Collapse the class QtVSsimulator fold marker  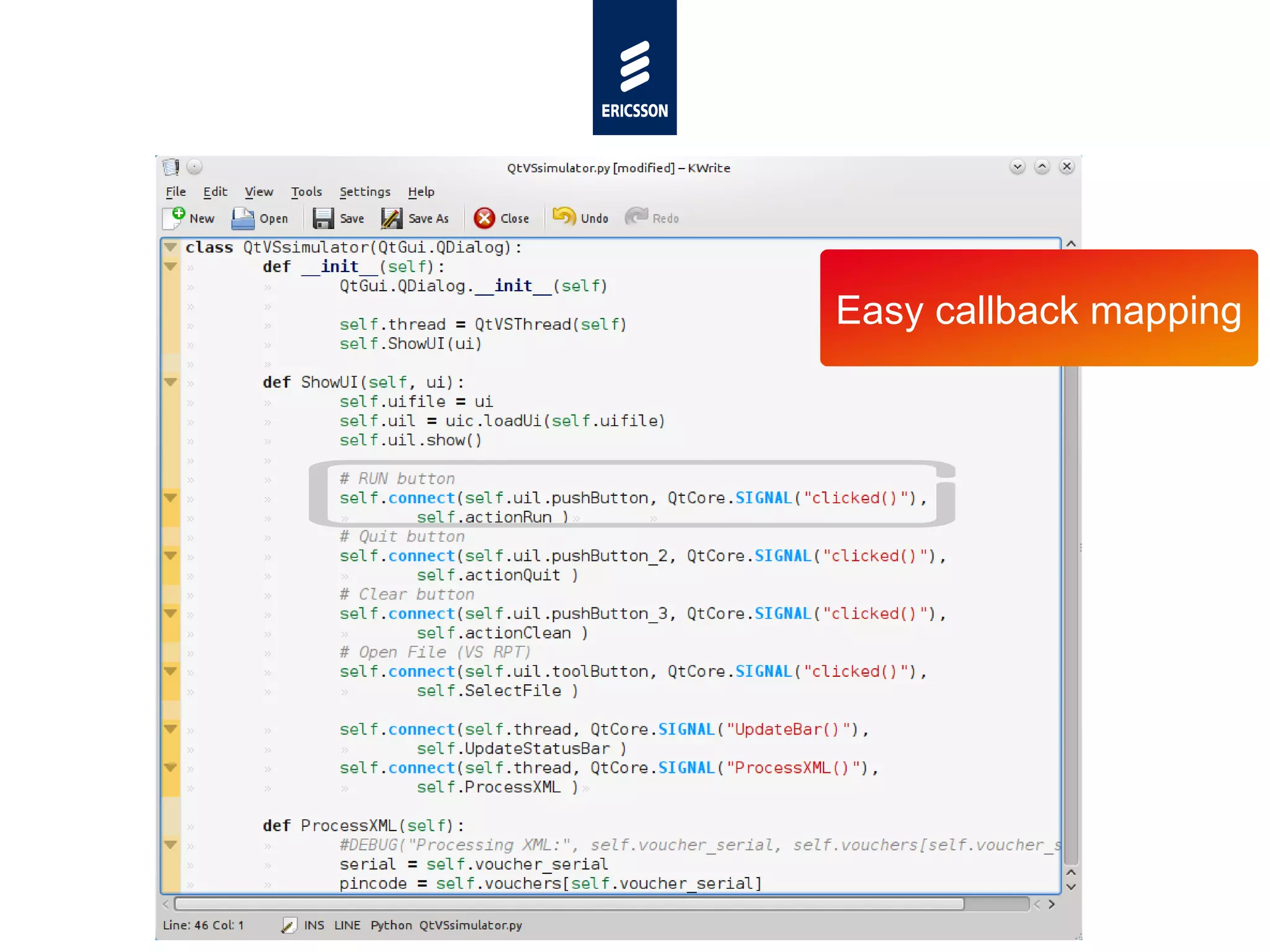(171, 247)
